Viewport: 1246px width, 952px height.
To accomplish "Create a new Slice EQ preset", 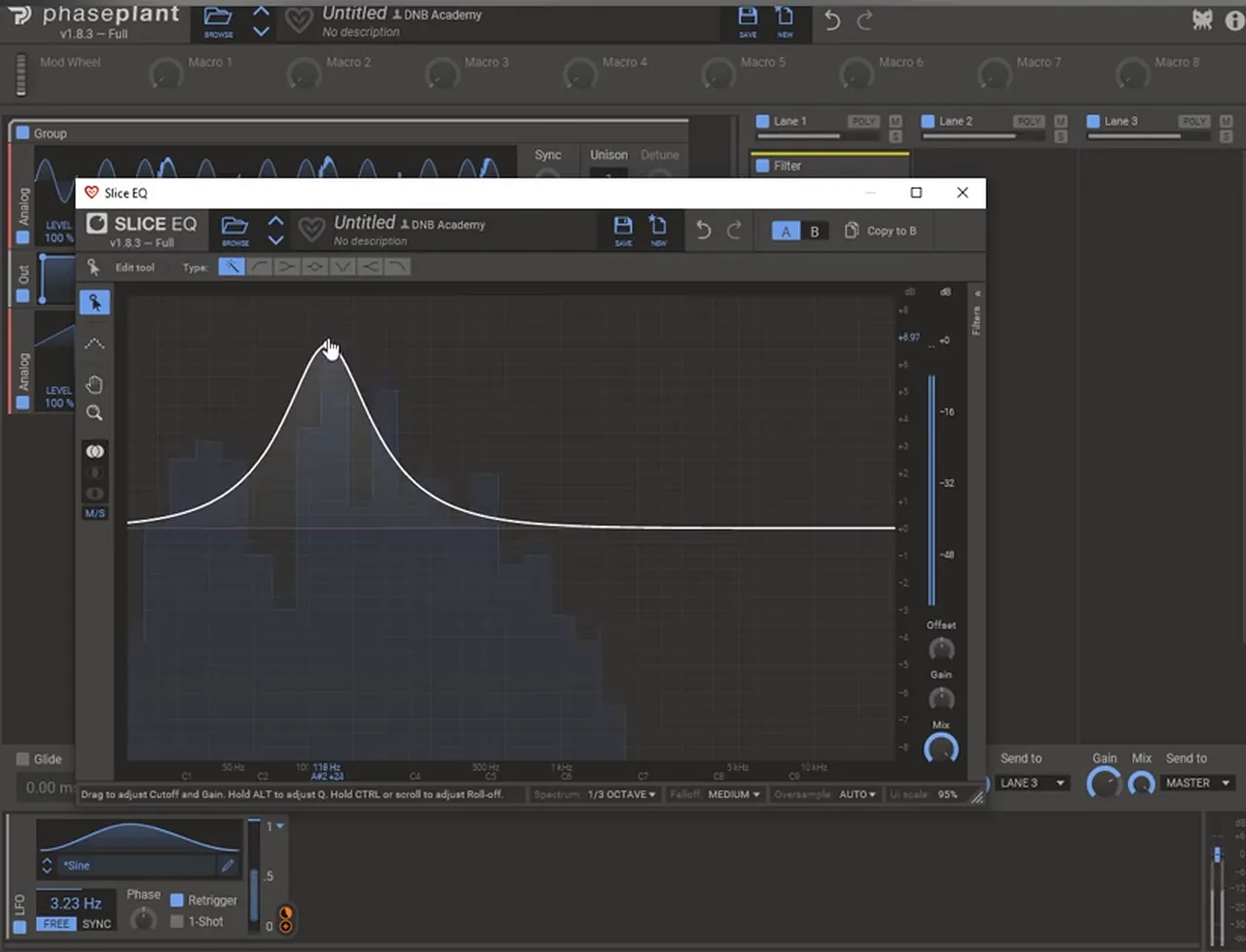I will coord(658,231).
